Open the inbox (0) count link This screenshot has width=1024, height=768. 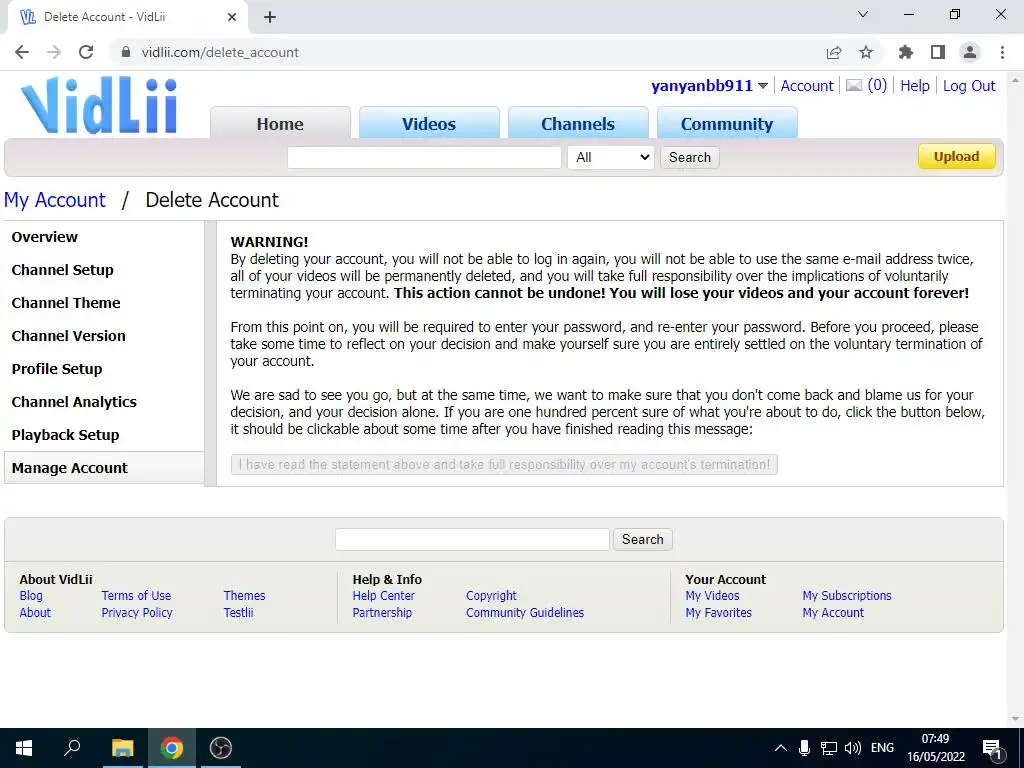[877, 86]
